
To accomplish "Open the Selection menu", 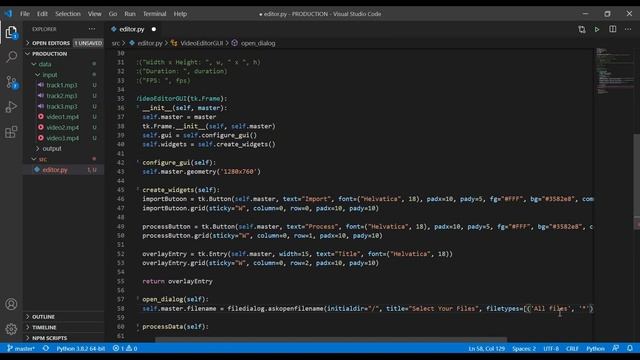I will (x=68, y=14).
